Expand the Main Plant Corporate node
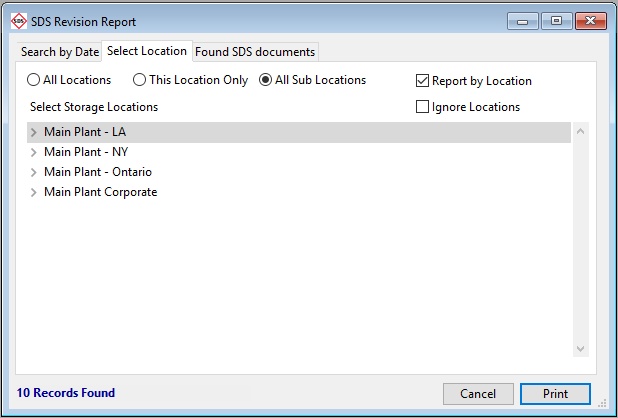This screenshot has width=618, height=418. click(x=34, y=192)
